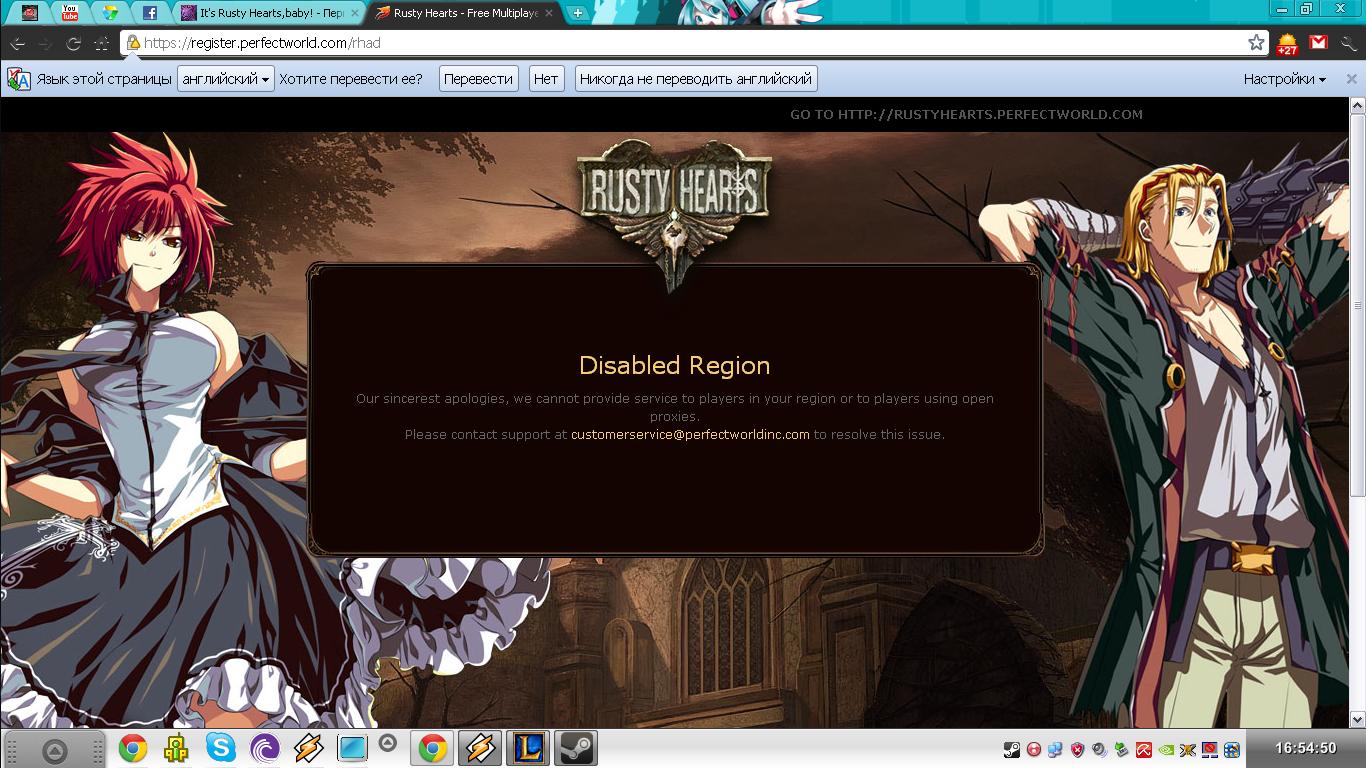View site security info via lock icon
Image resolution: width=1366 pixels, height=768 pixels.
click(x=132, y=43)
